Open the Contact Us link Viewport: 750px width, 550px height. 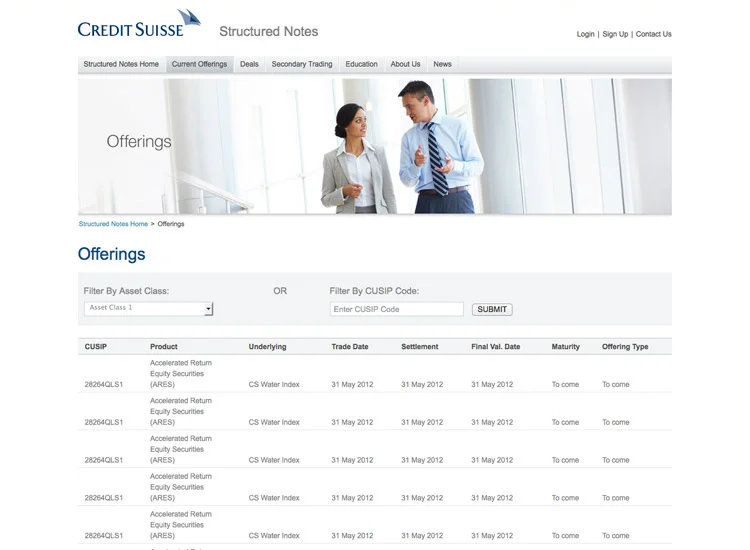pos(653,34)
